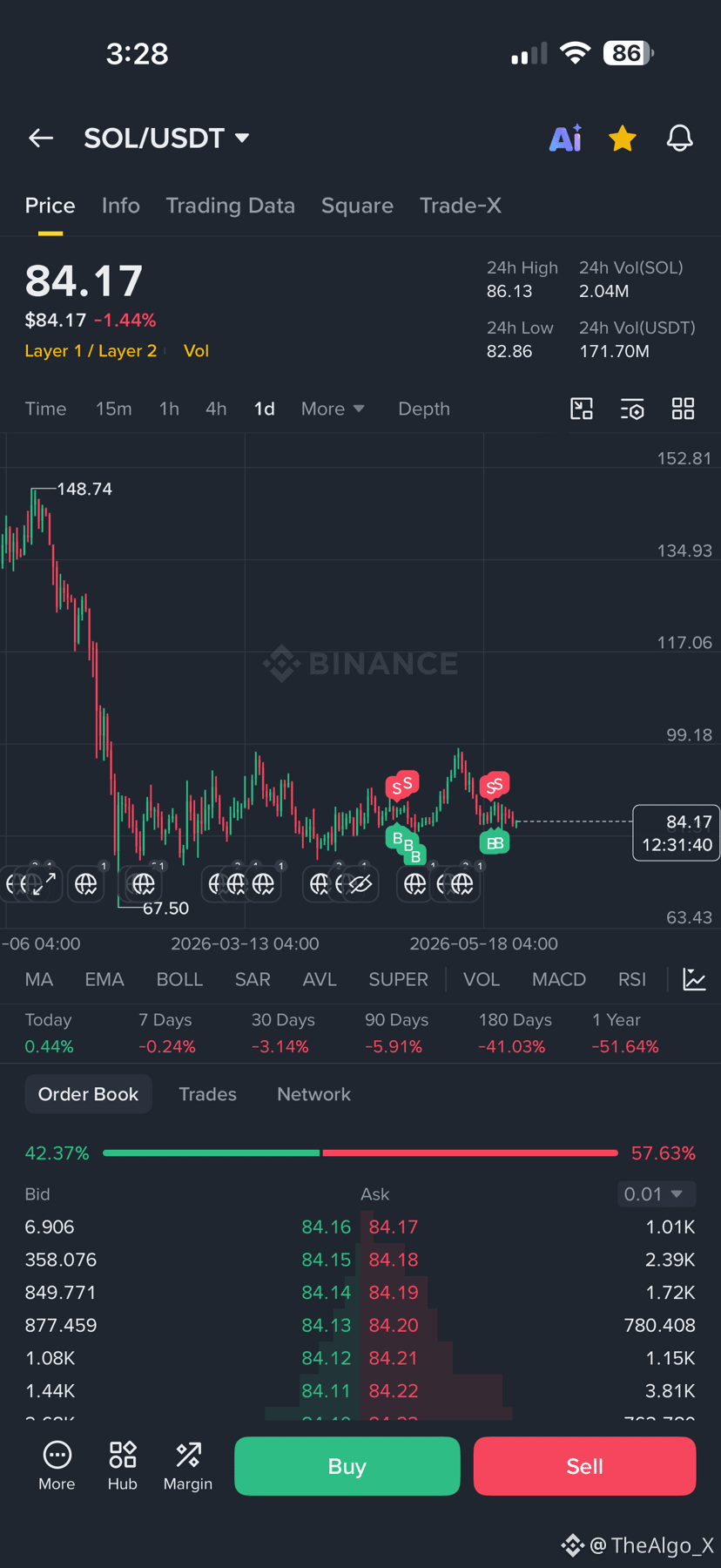Tap the green Buy button
Image resolution: width=721 pixels, height=1568 pixels.
[x=347, y=1466]
